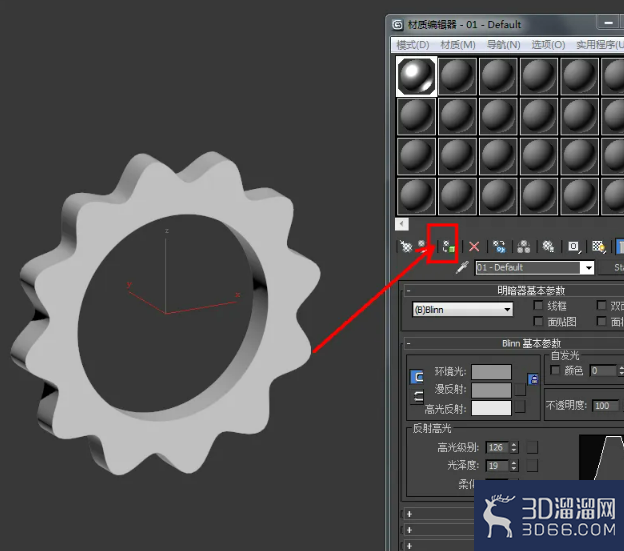Image resolution: width=624 pixels, height=551 pixels.
Task: Click the diffuse-specular lock button below C
Action: (417, 397)
